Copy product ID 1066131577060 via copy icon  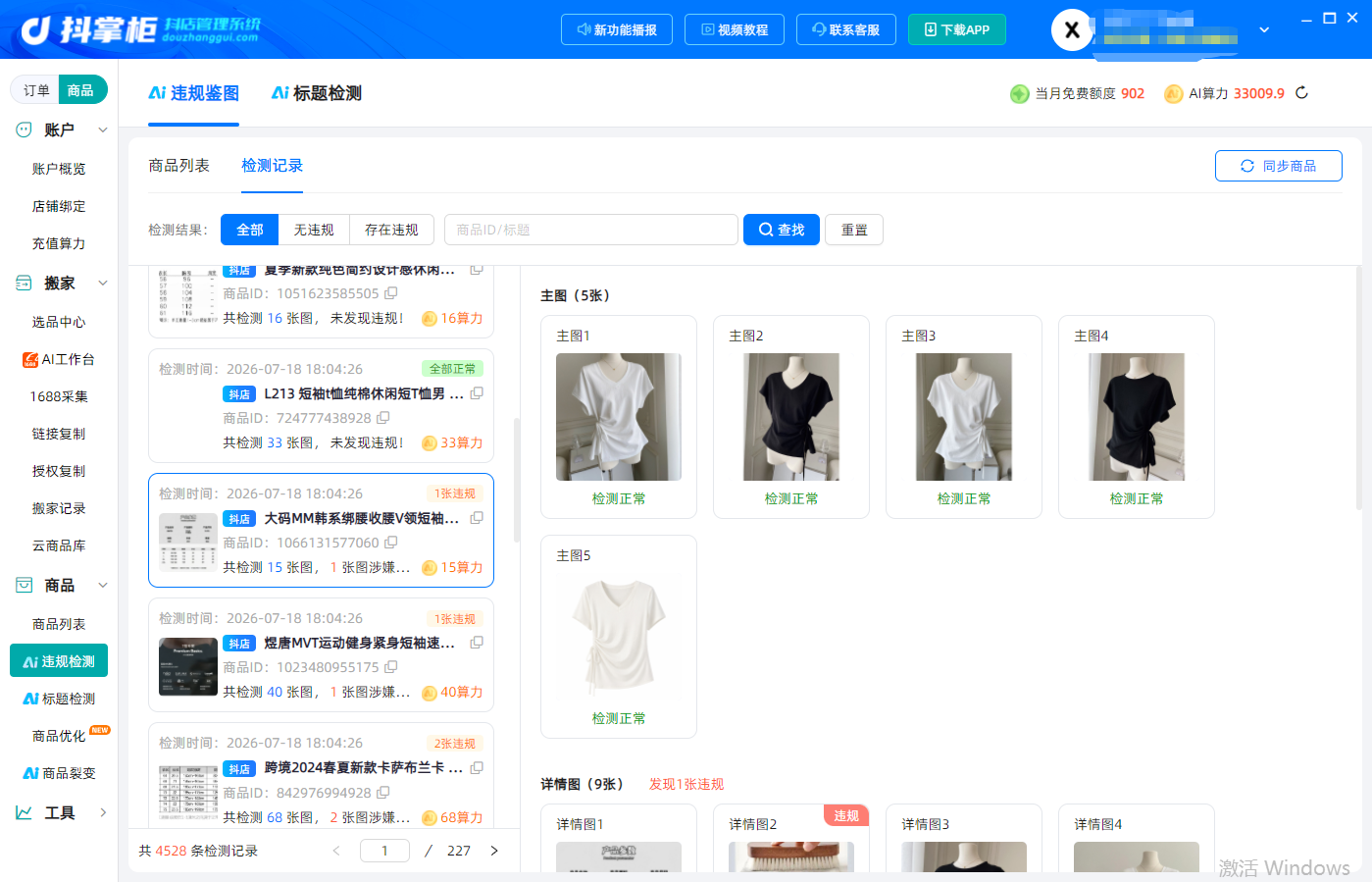pyautogui.click(x=391, y=543)
